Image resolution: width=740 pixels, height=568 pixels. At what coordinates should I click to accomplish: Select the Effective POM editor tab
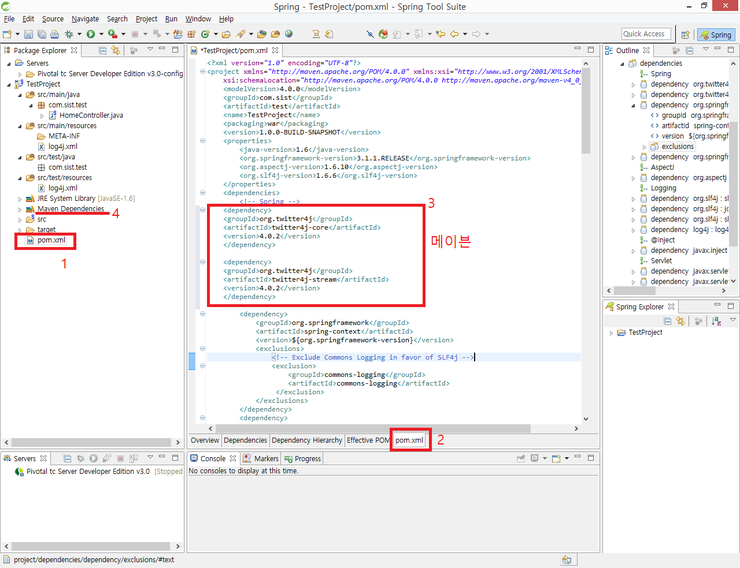click(x=367, y=440)
